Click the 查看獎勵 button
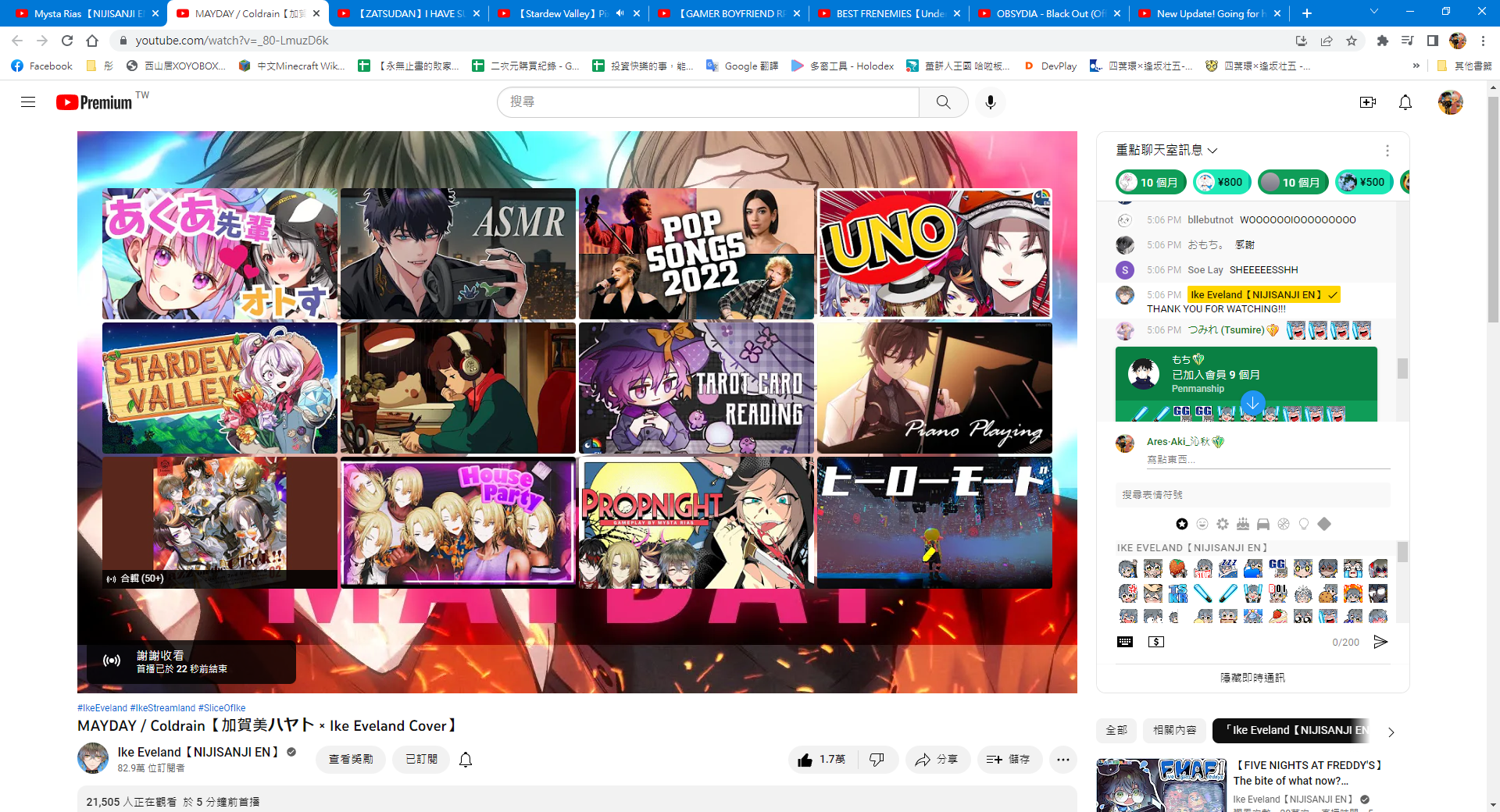The height and width of the screenshot is (812, 1500). tap(351, 759)
